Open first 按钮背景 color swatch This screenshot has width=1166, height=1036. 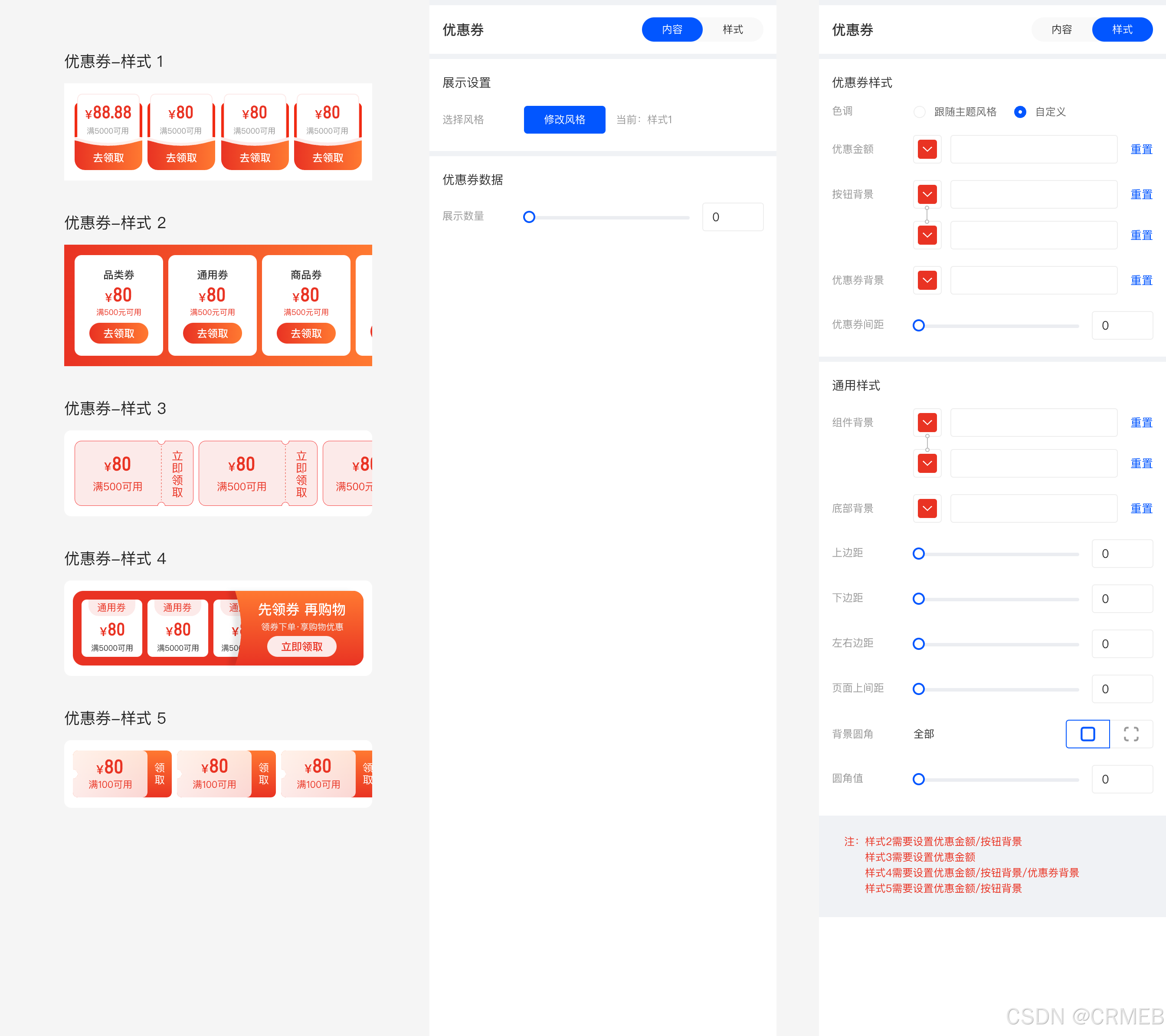927,194
